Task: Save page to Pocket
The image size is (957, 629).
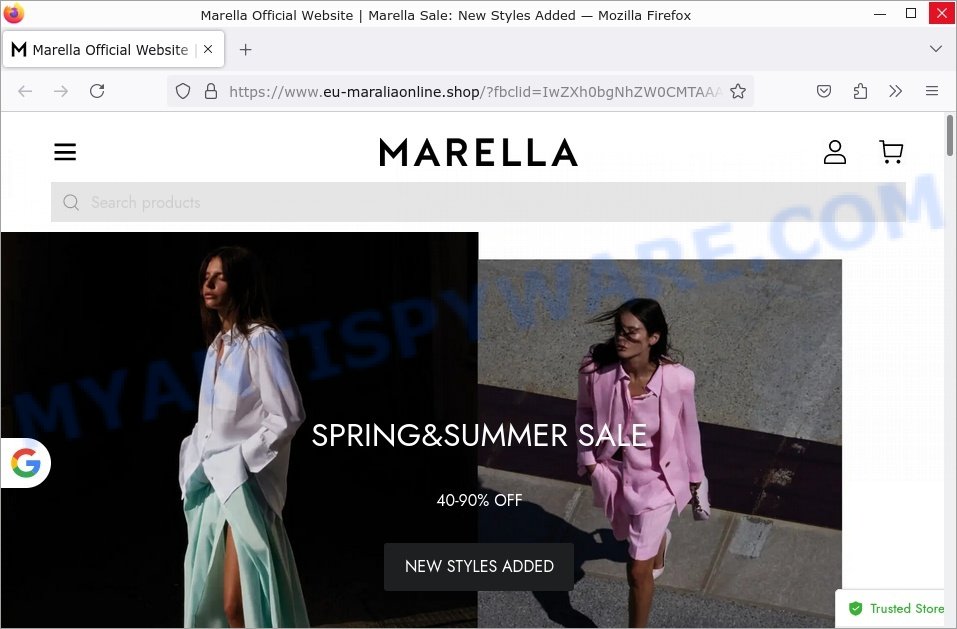Action: pos(824,92)
